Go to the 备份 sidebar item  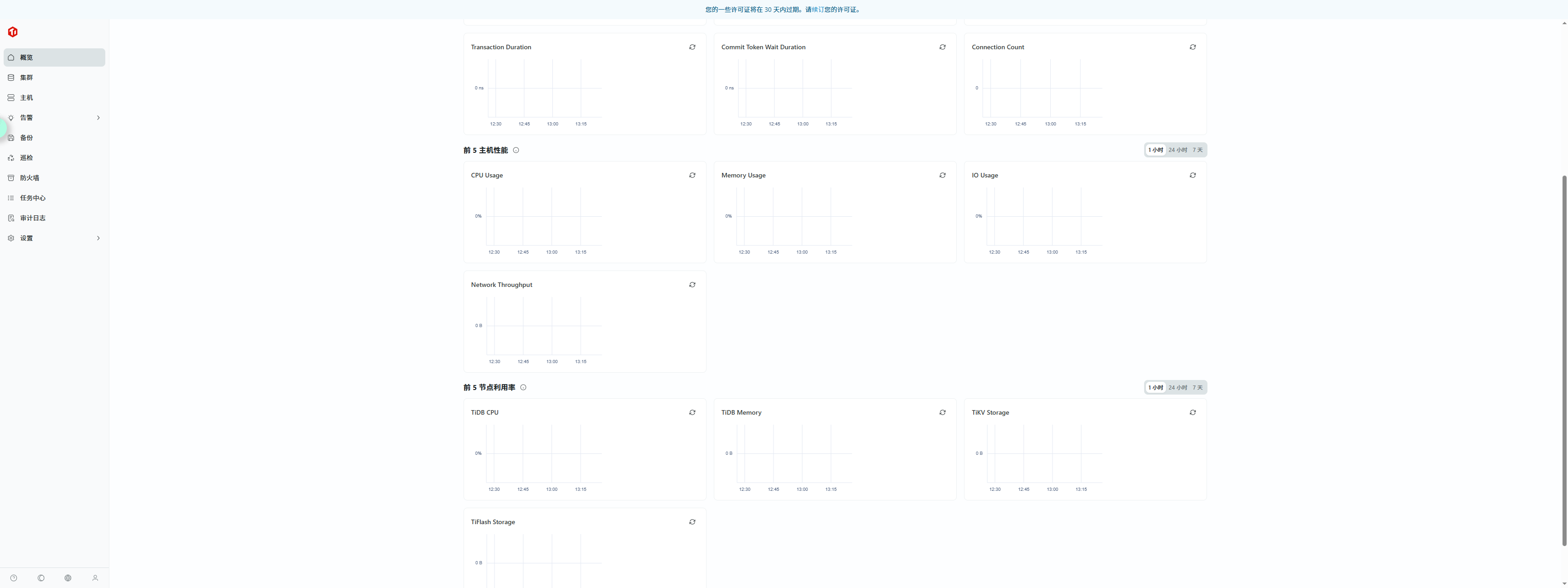(27, 138)
